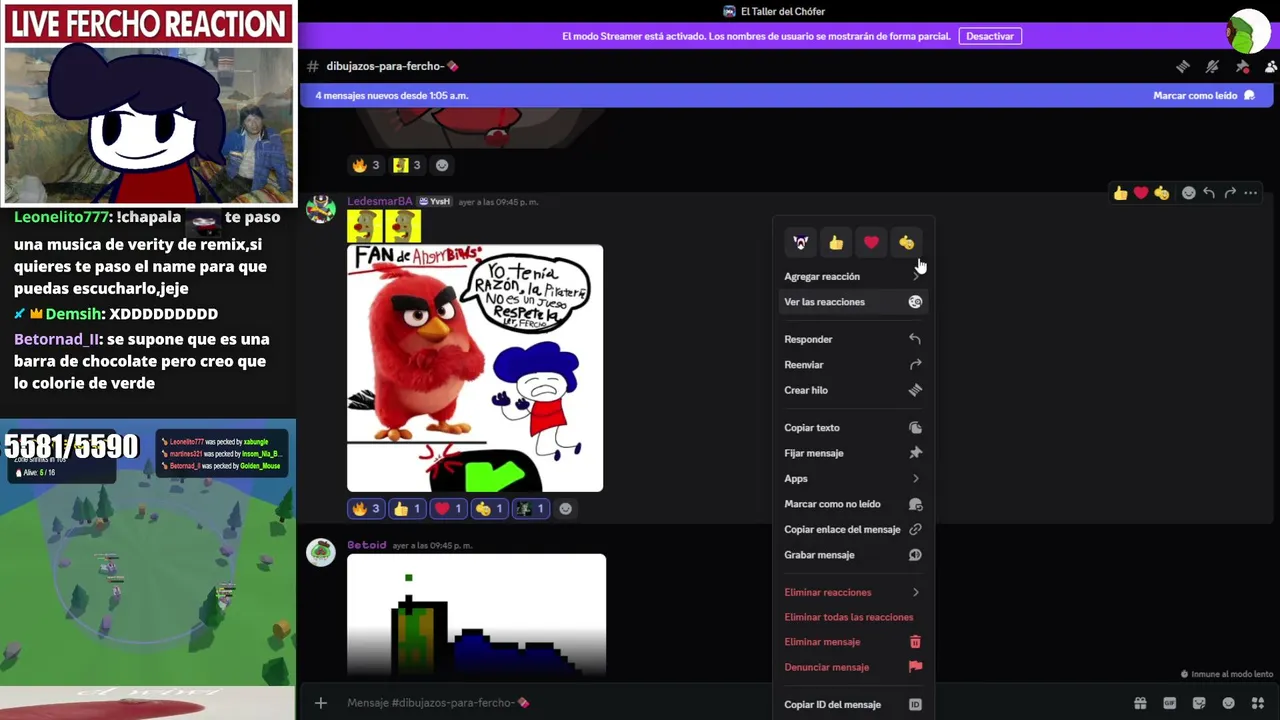Choose Denunciar mensaje from the context menu
Screen dimensions: 1280x720
[852, 667]
